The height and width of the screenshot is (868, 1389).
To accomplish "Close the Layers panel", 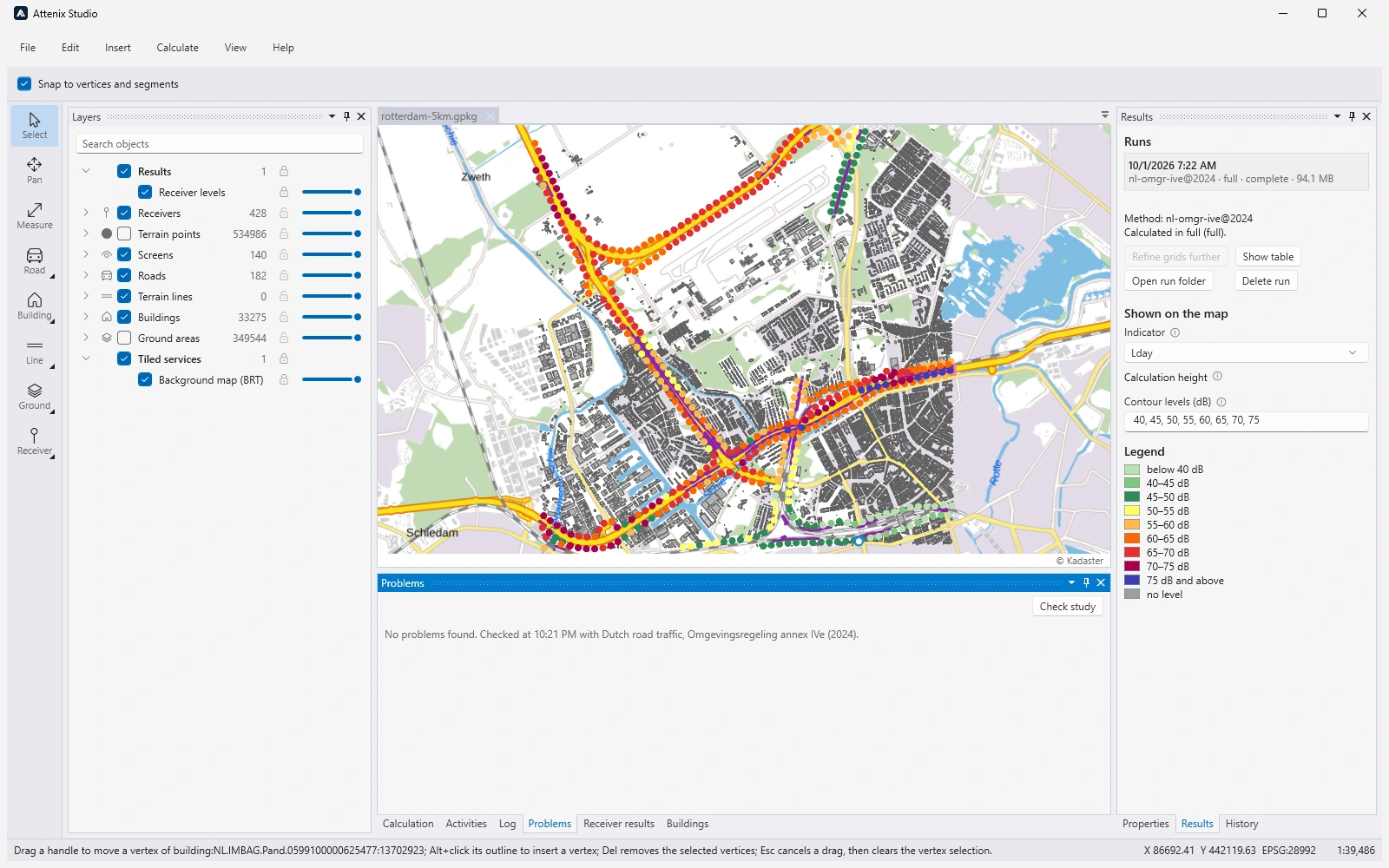I will click(361, 116).
